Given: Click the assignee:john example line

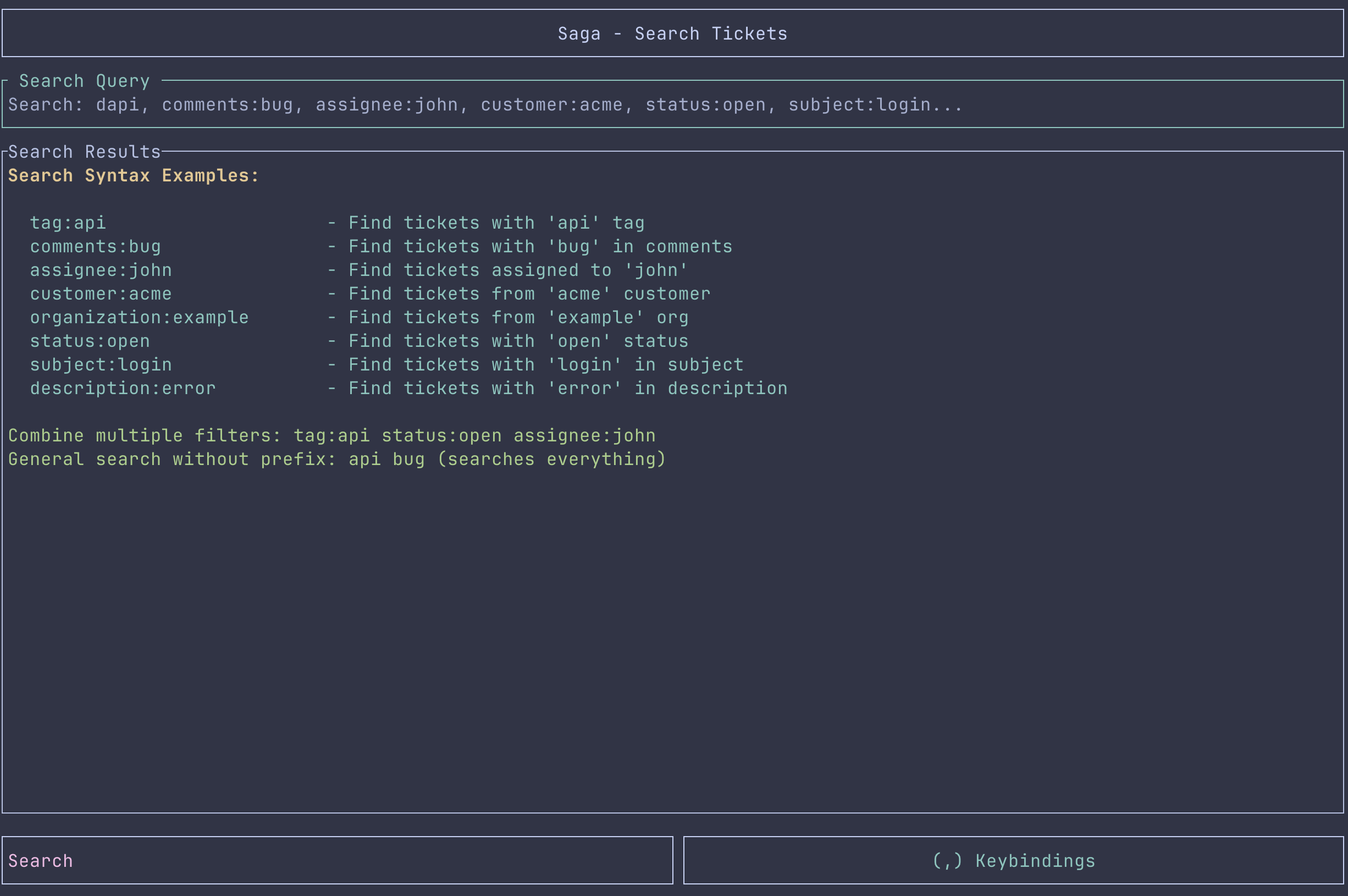Looking at the screenshot, I should click(101, 269).
